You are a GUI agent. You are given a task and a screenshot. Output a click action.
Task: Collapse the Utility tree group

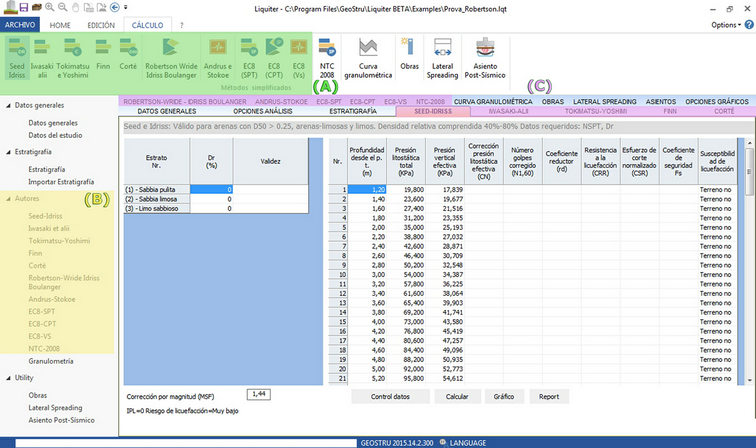(x=8, y=378)
